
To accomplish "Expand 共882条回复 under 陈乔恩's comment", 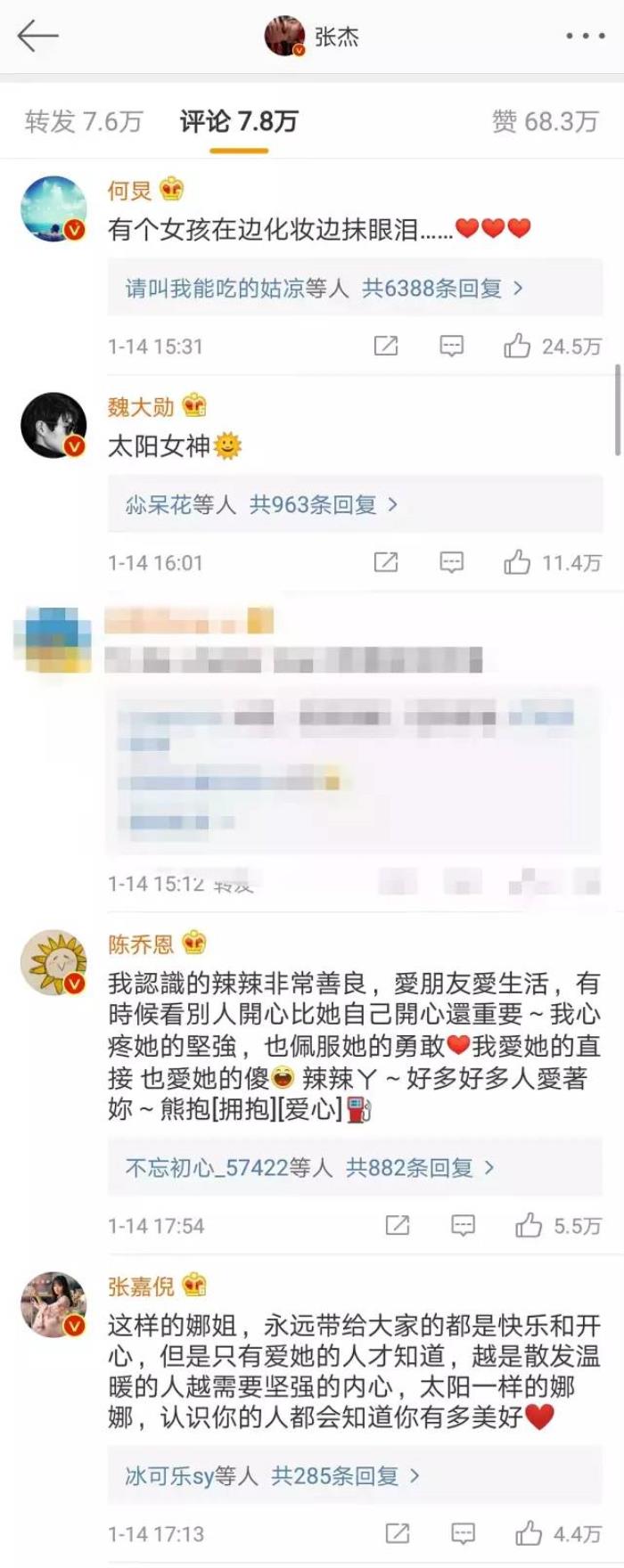I will tap(420, 1167).
